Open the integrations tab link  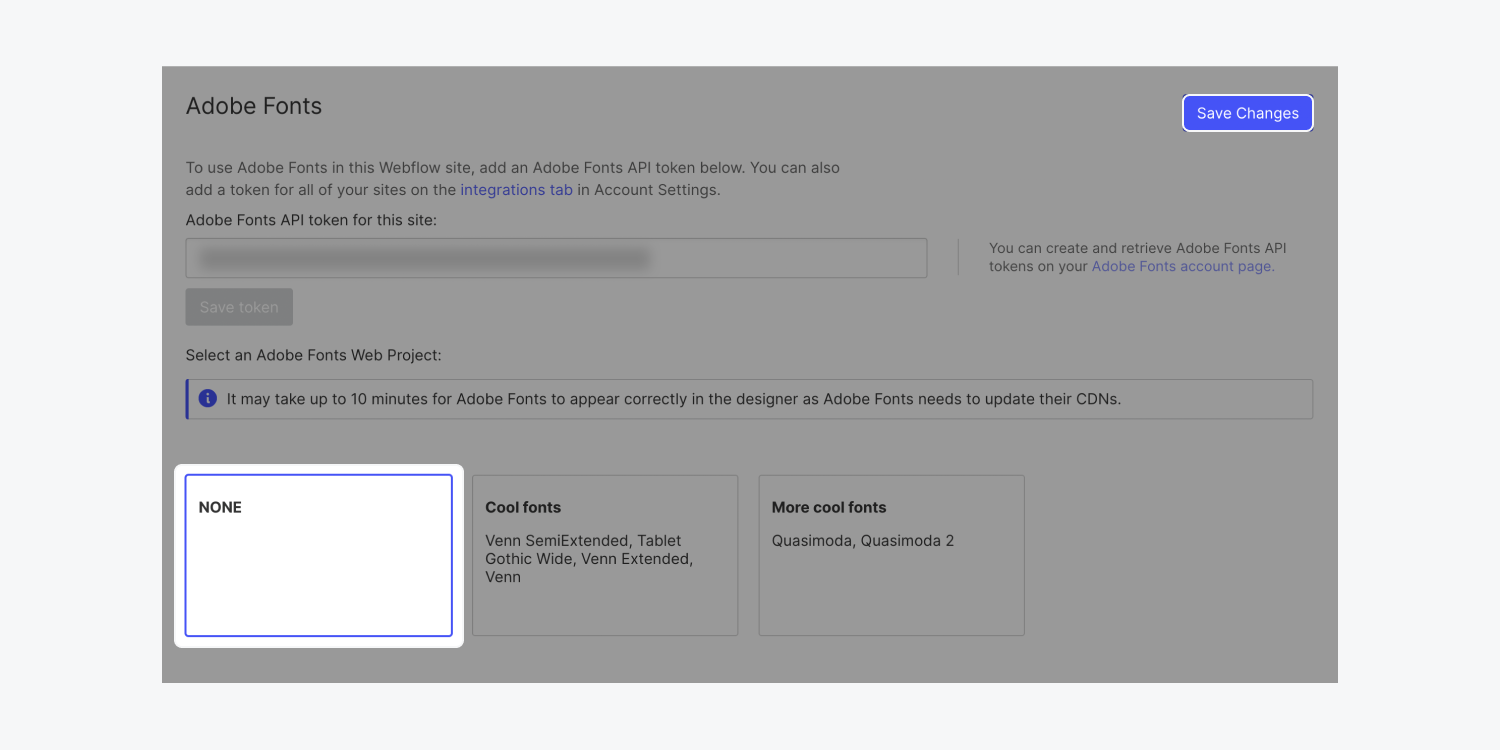(x=516, y=189)
